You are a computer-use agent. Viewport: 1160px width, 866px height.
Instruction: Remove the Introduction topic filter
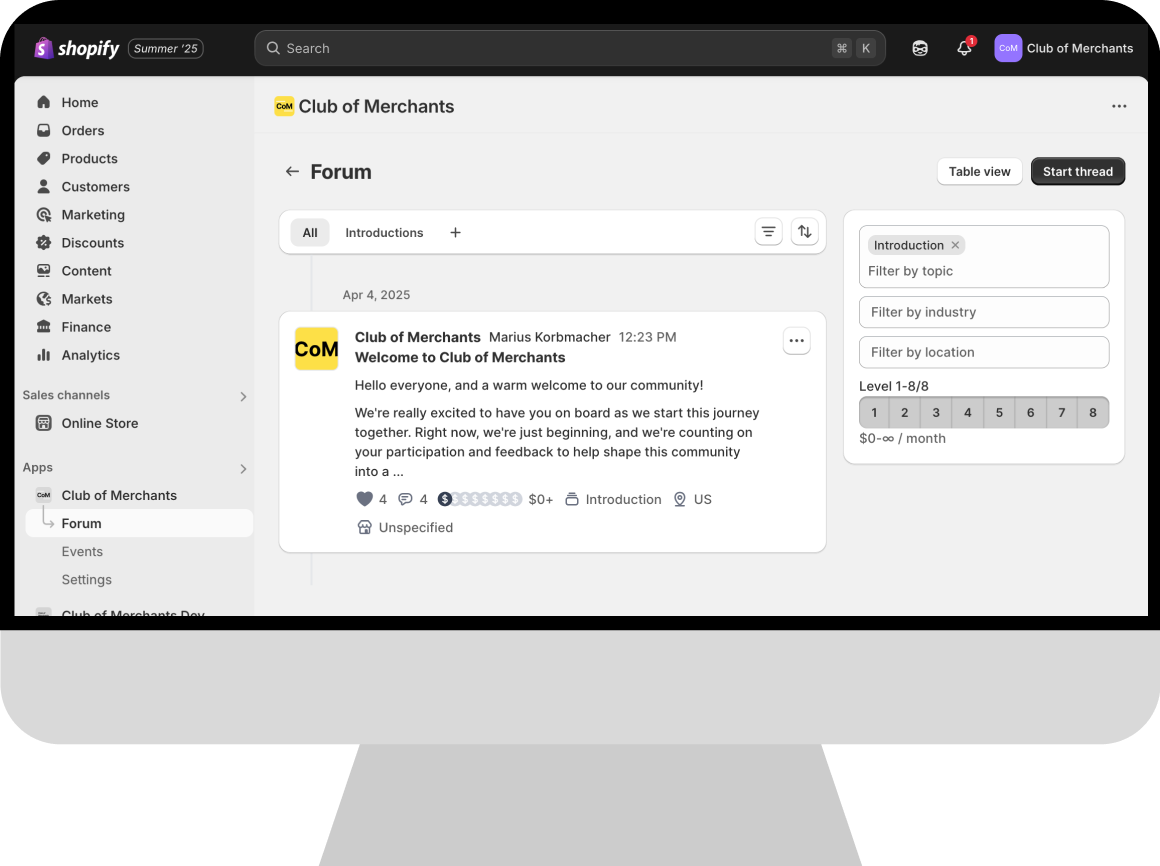click(955, 245)
